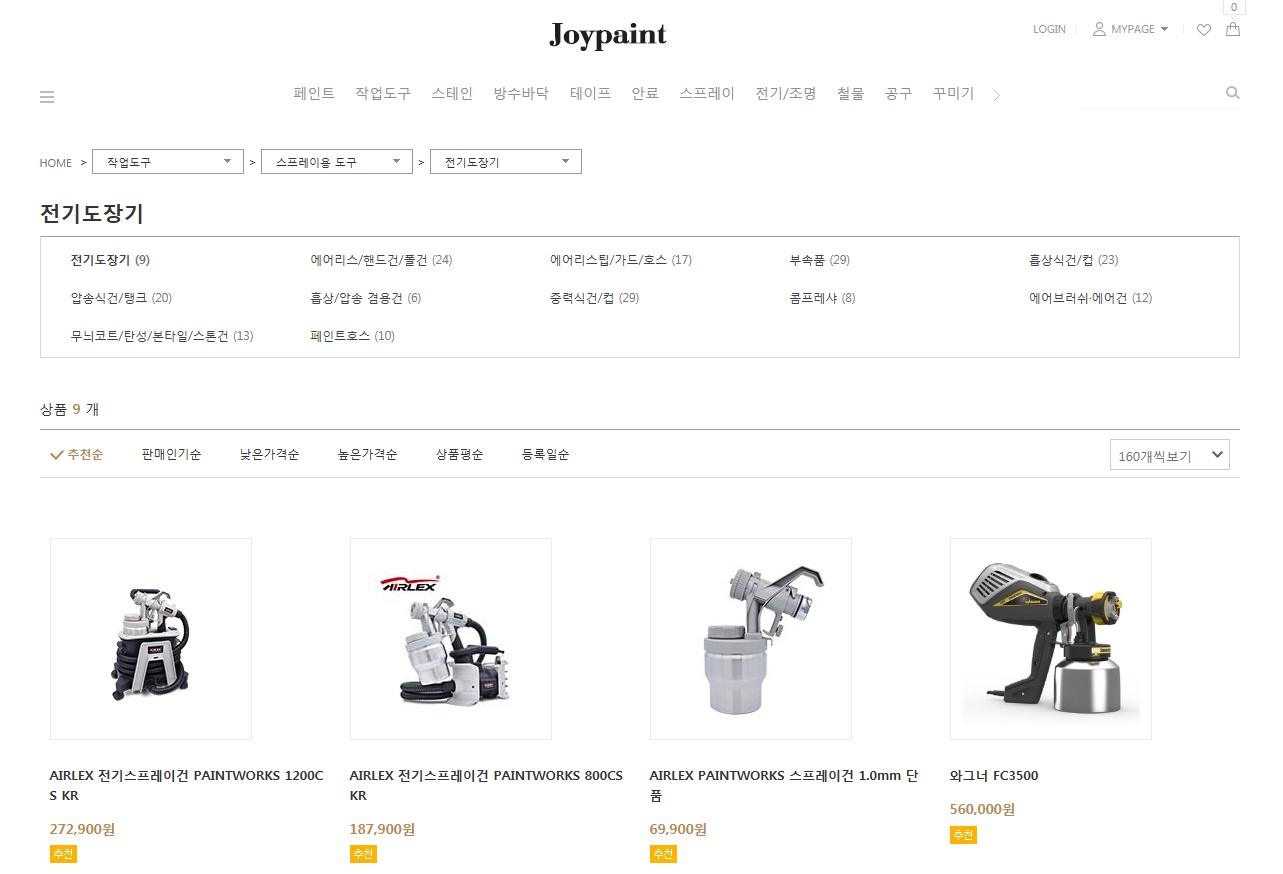Open the 160개씩보기 items-per-page dropdown
Viewport: 1283px width, 874px height.
[1170, 455]
